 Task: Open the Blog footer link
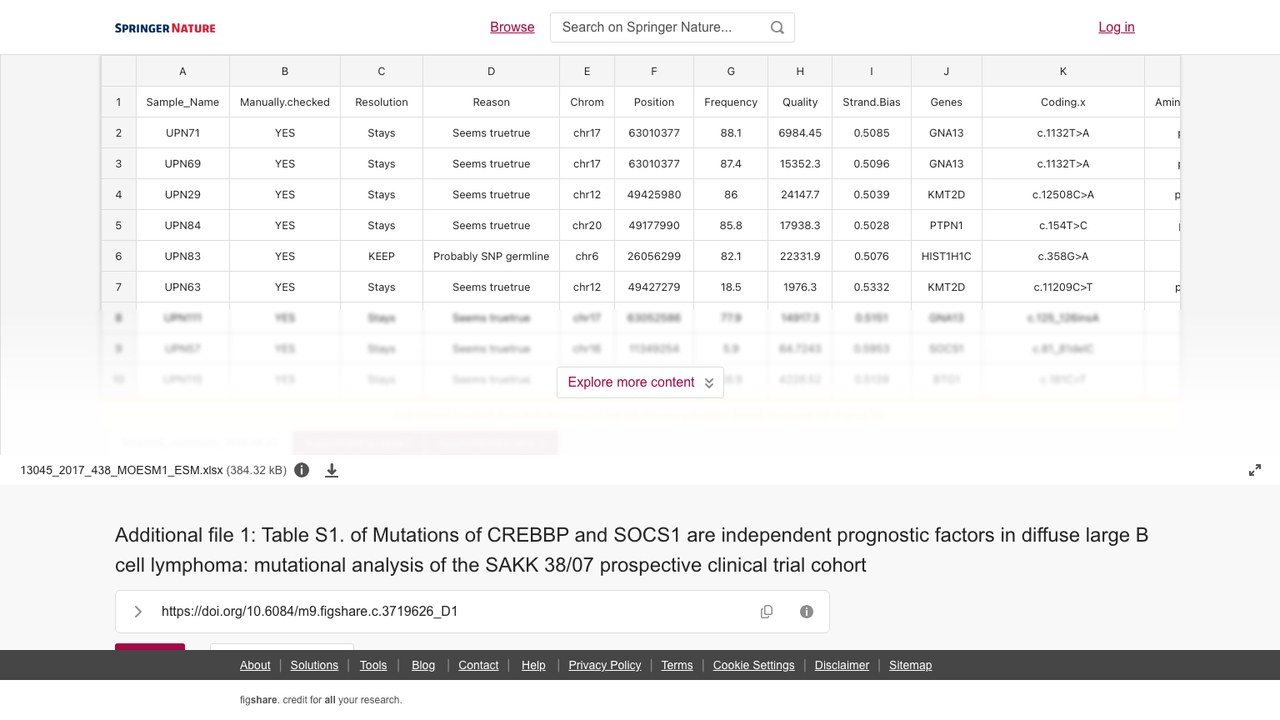click(423, 665)
